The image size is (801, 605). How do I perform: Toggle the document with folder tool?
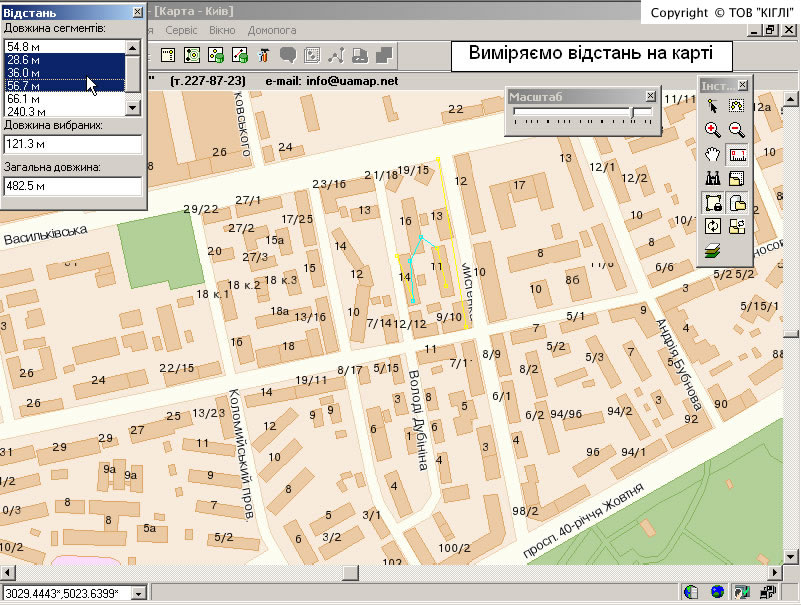pyautogui.click(x=737, y=202)
